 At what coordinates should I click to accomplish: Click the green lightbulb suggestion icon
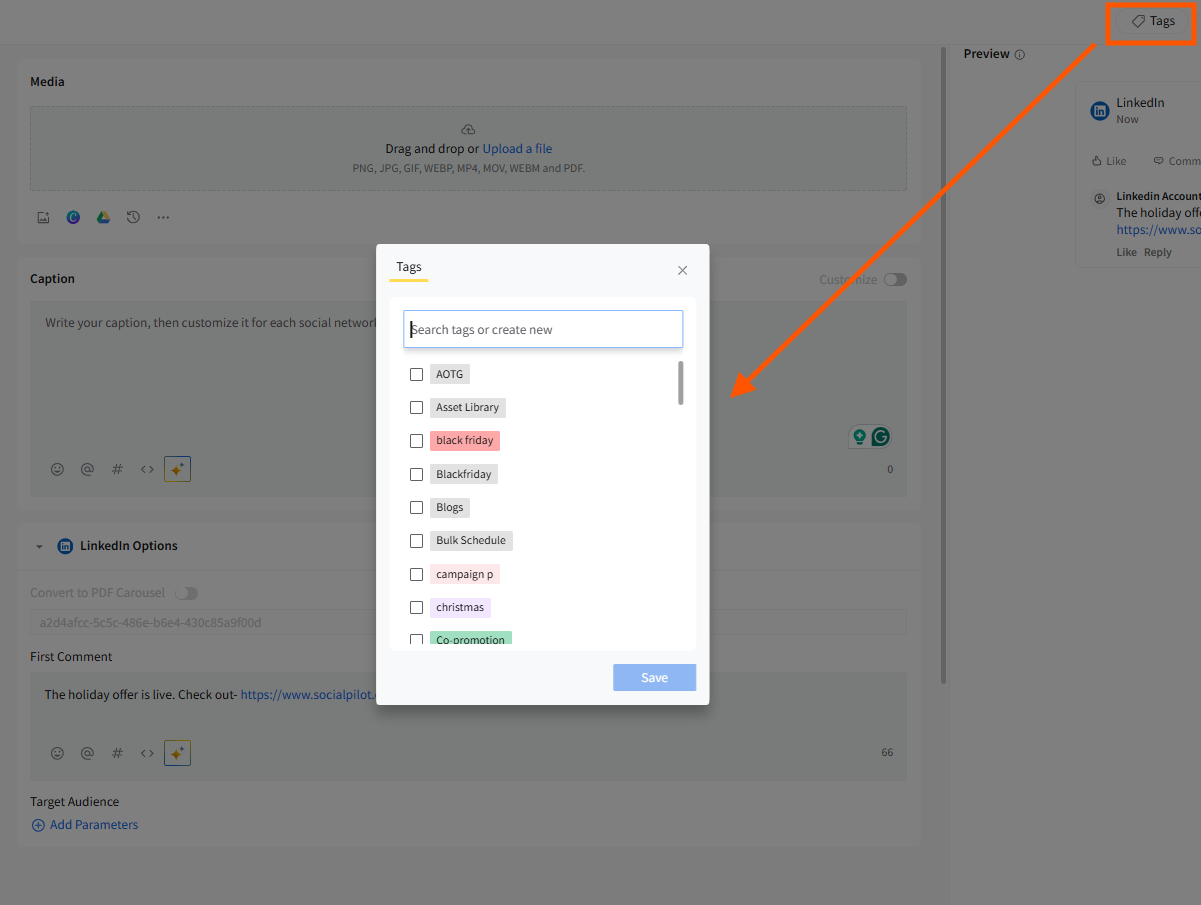pos(859,436)
